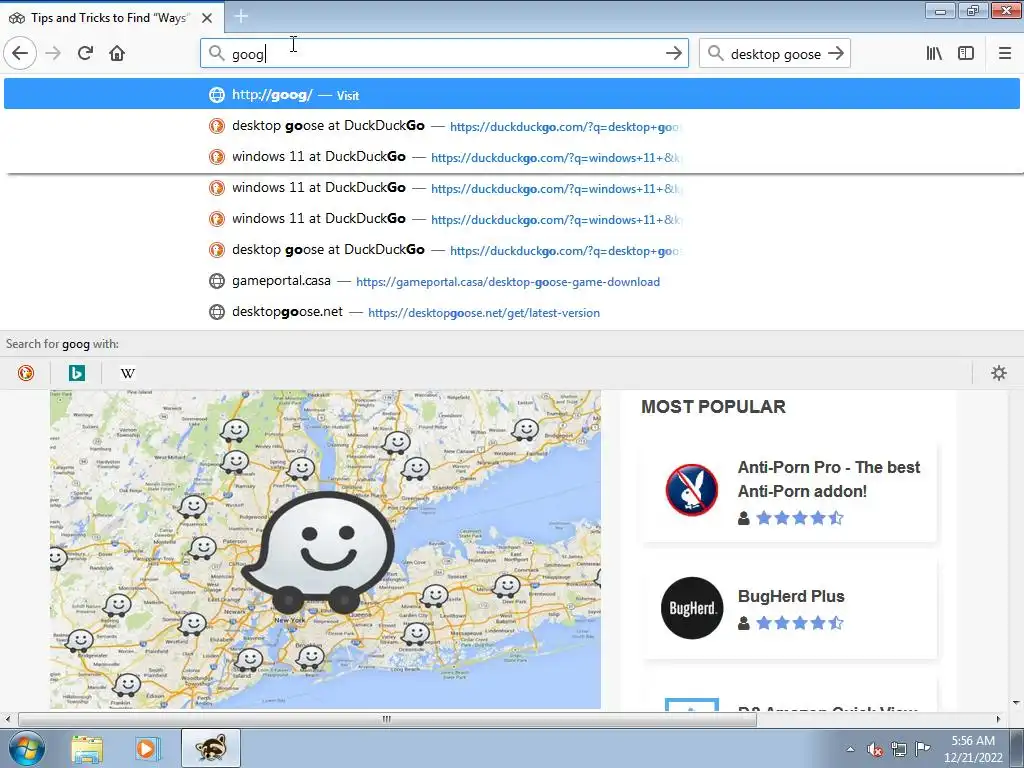This screenshot has height=768, width=1024.
Task: Click the BugHerd round black logo
Action: coord(692,608)
